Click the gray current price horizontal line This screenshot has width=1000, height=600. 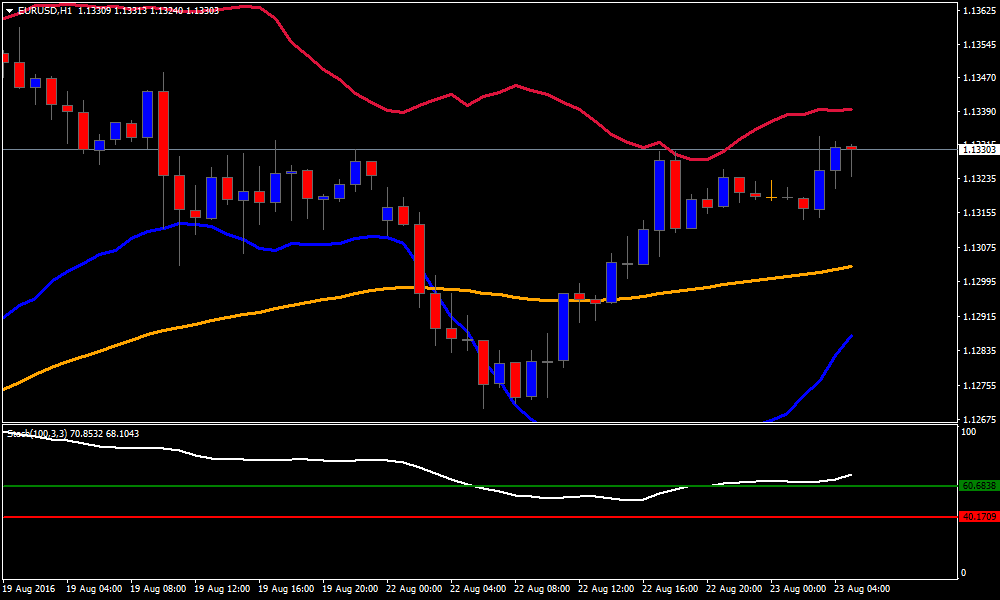click(500, 149)
